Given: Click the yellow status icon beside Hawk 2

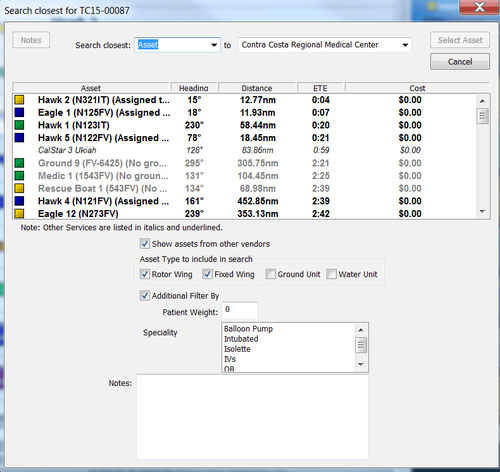Looking at the screenshot, I should click(x=19, y=100).
